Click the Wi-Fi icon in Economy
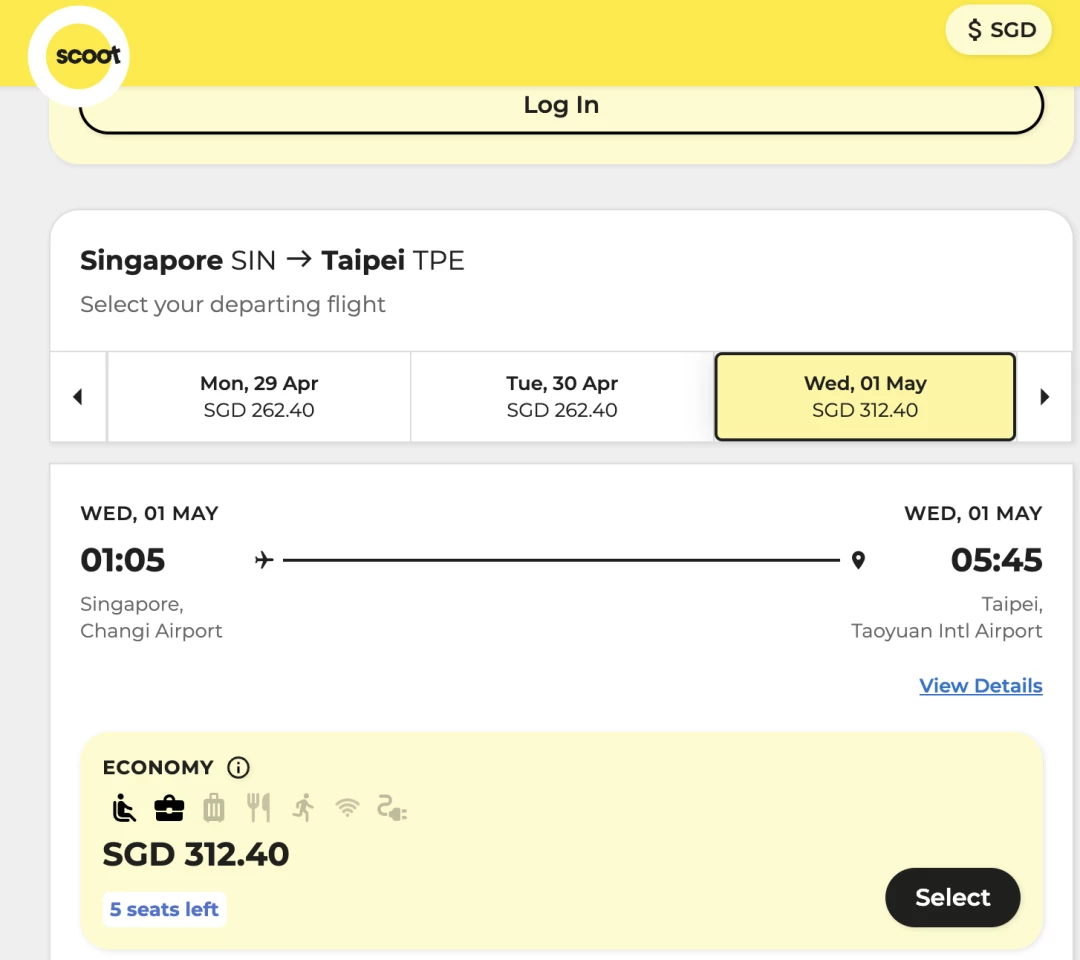 pyautogui.click(x=347, y=808)
